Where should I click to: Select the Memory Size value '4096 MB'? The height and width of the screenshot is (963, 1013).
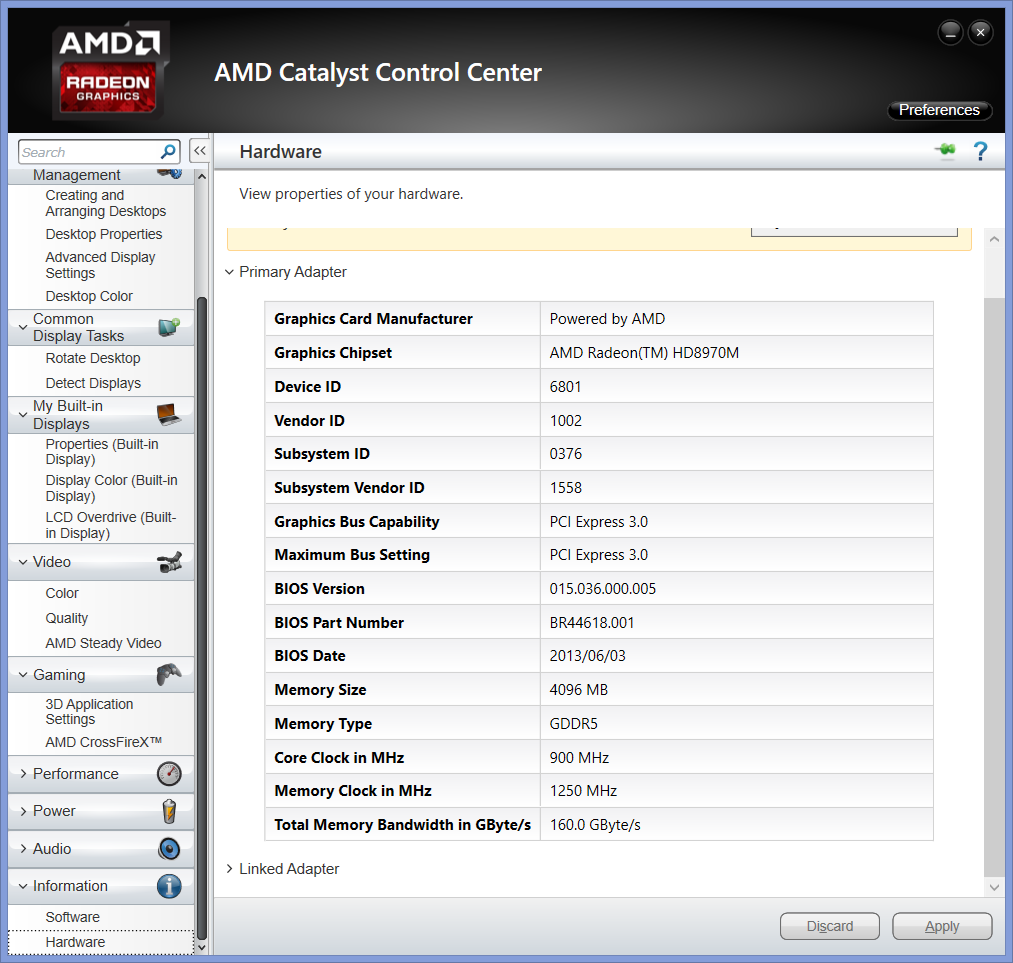click(579, 690)
